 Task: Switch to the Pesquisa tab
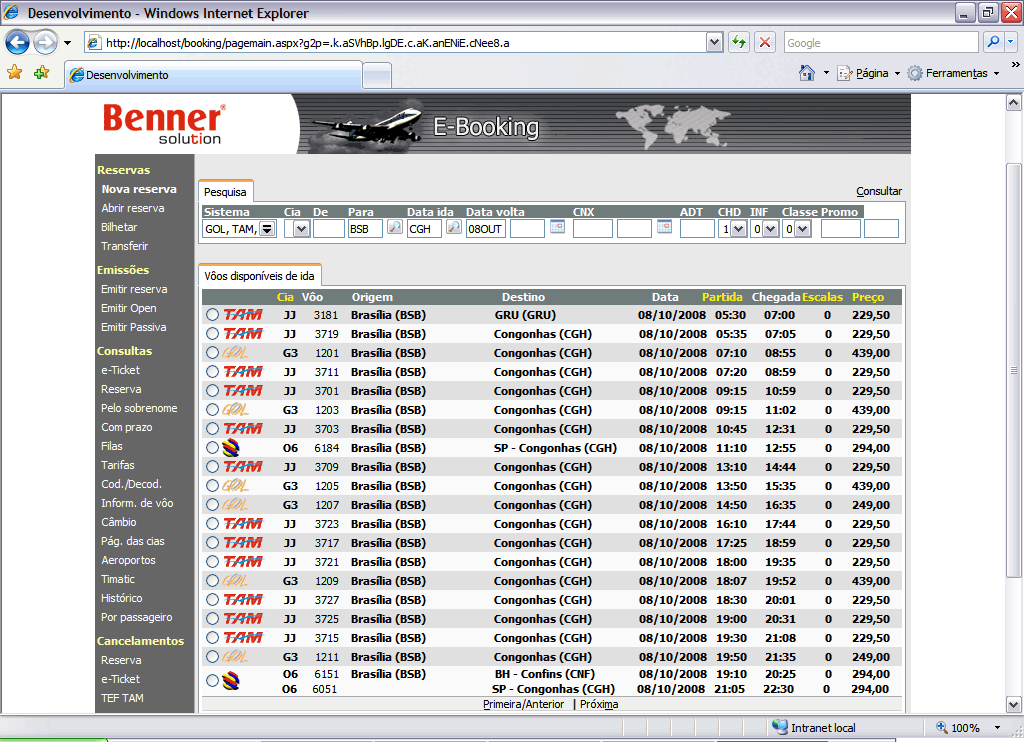pyautogui.click(x=225, y=192)
